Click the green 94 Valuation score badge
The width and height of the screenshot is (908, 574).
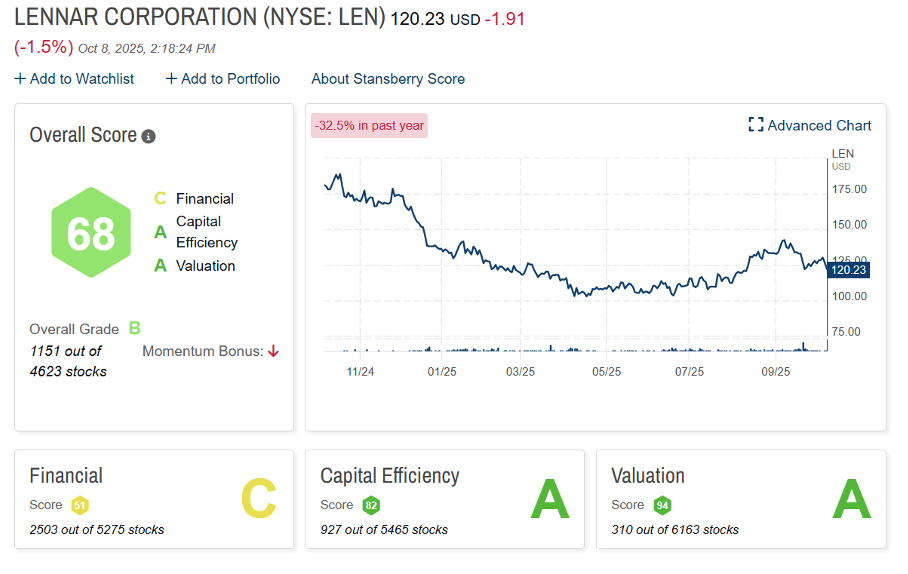(x=662, y=505)
